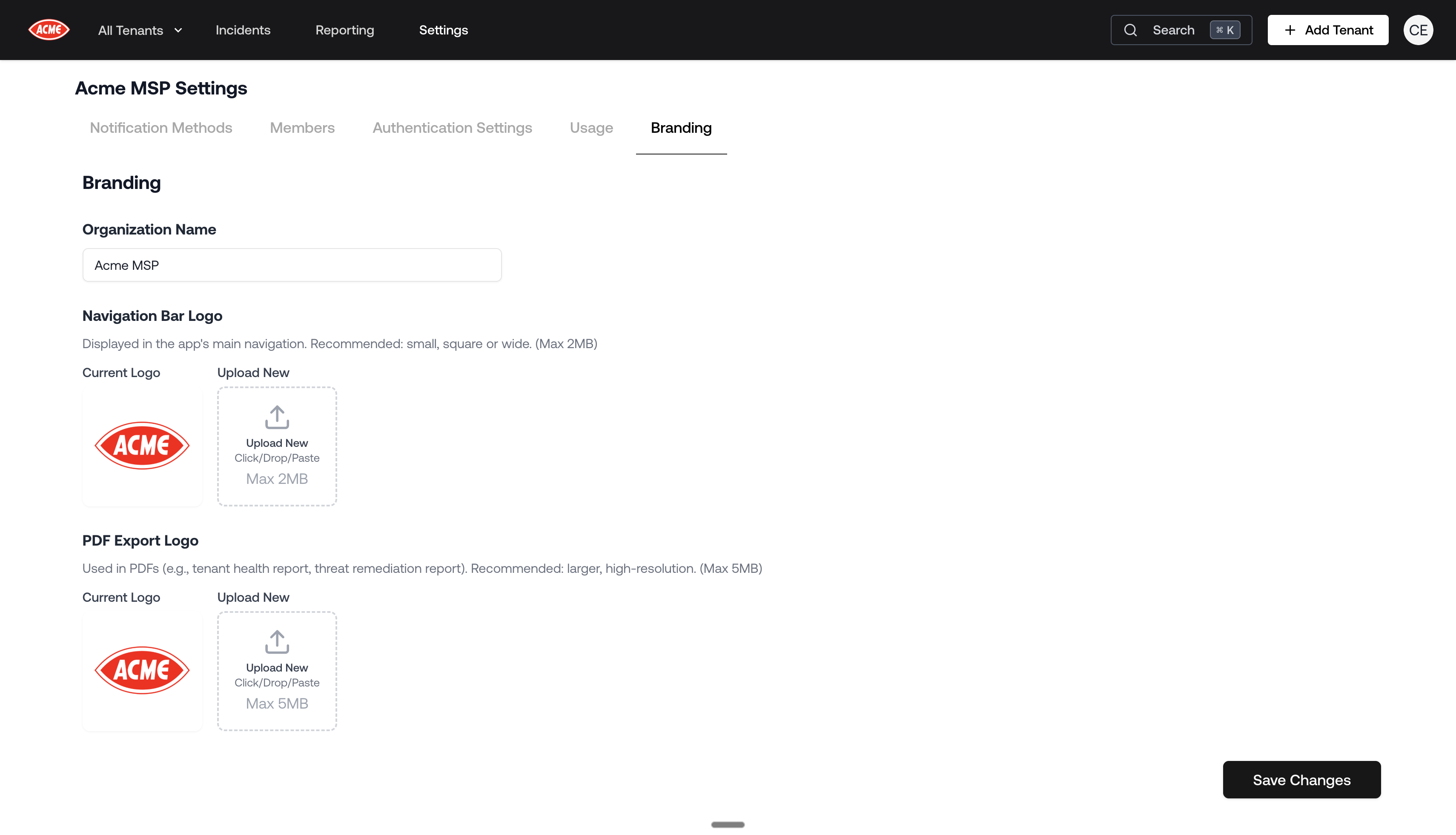
Task: Select the Usage tab
Action: point(591,127)
